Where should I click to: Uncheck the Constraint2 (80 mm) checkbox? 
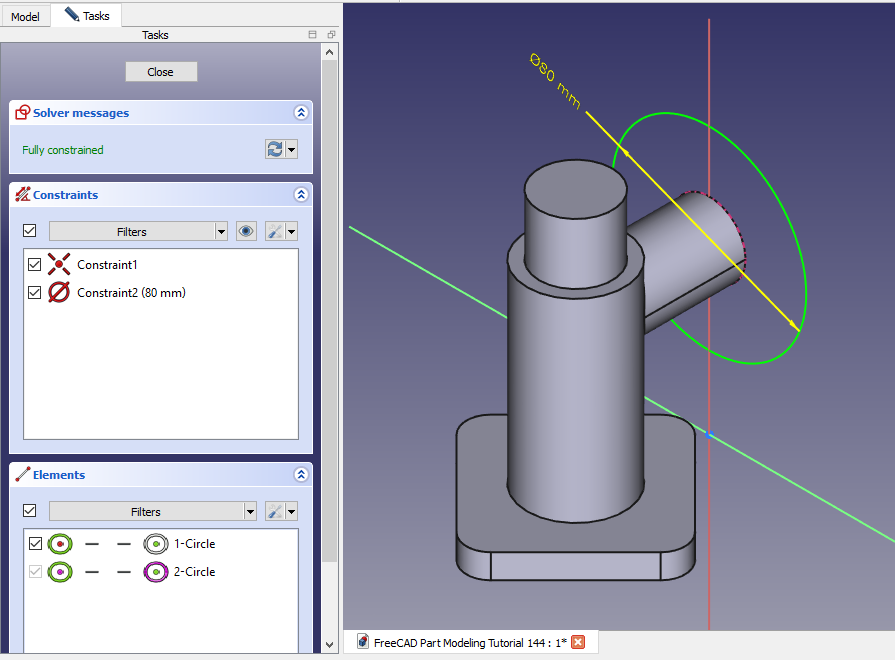35,293
